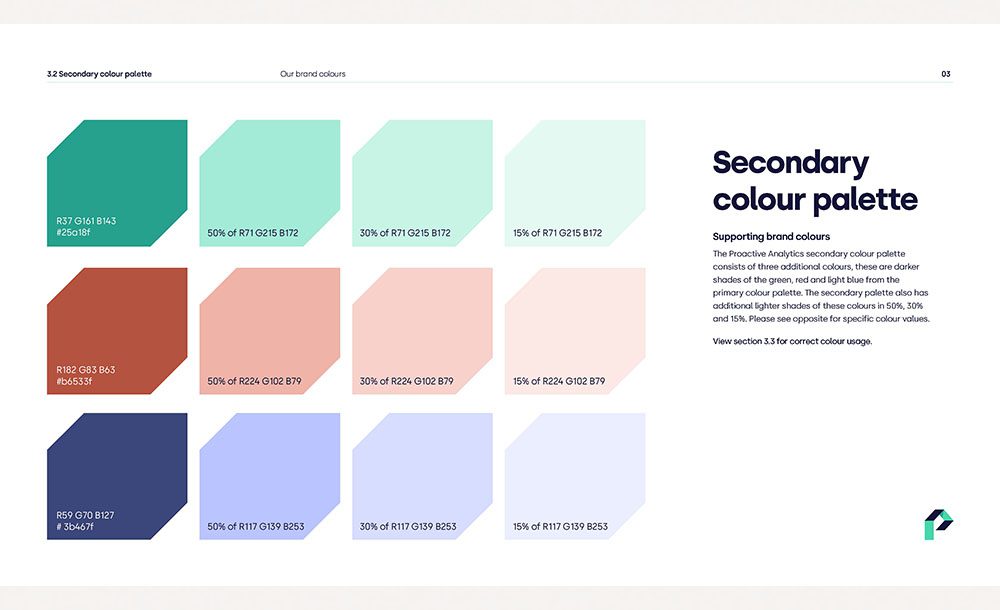Choose the 30% of R224 G102 B79 swatch
The width and height of the screenshot is (1000, 610).
click(x=422, y=331)
